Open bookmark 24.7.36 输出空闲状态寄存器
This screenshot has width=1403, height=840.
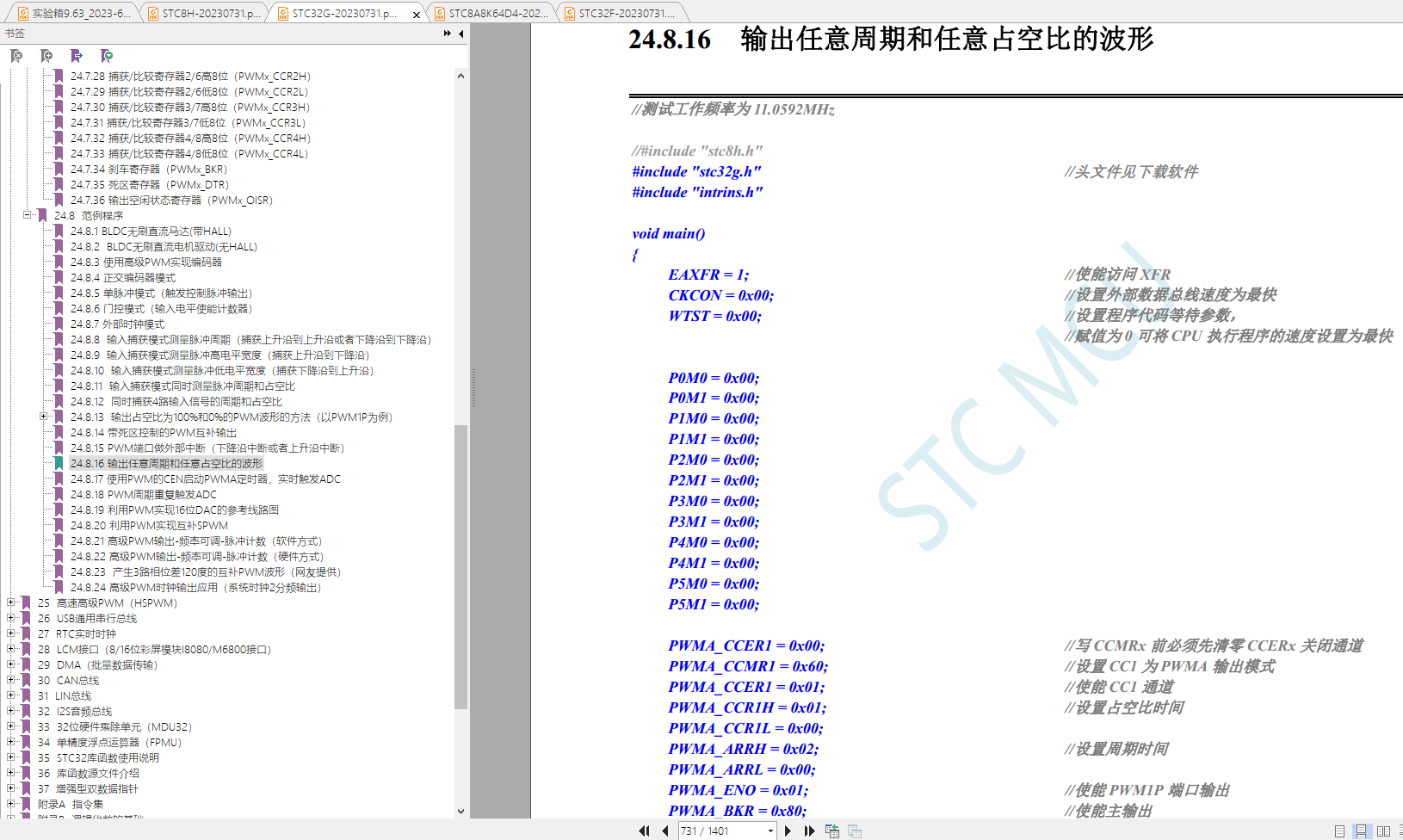tap(171, 200)
